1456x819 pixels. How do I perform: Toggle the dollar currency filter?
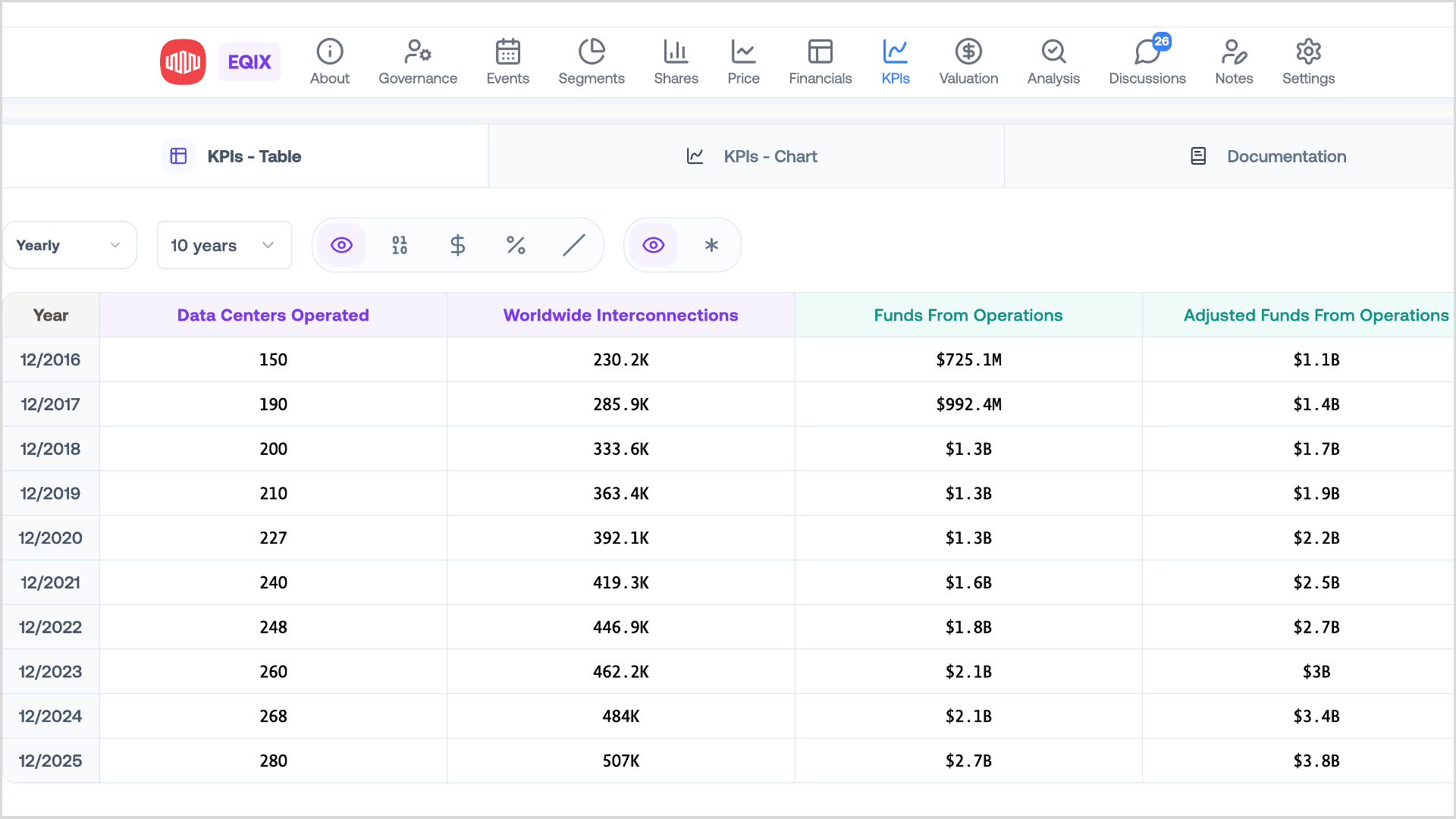tap(457, 245)
